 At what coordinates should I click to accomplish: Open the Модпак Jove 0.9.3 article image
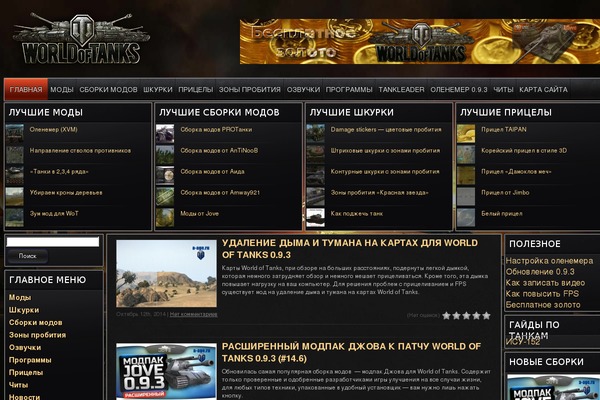(x=166, y=371)
